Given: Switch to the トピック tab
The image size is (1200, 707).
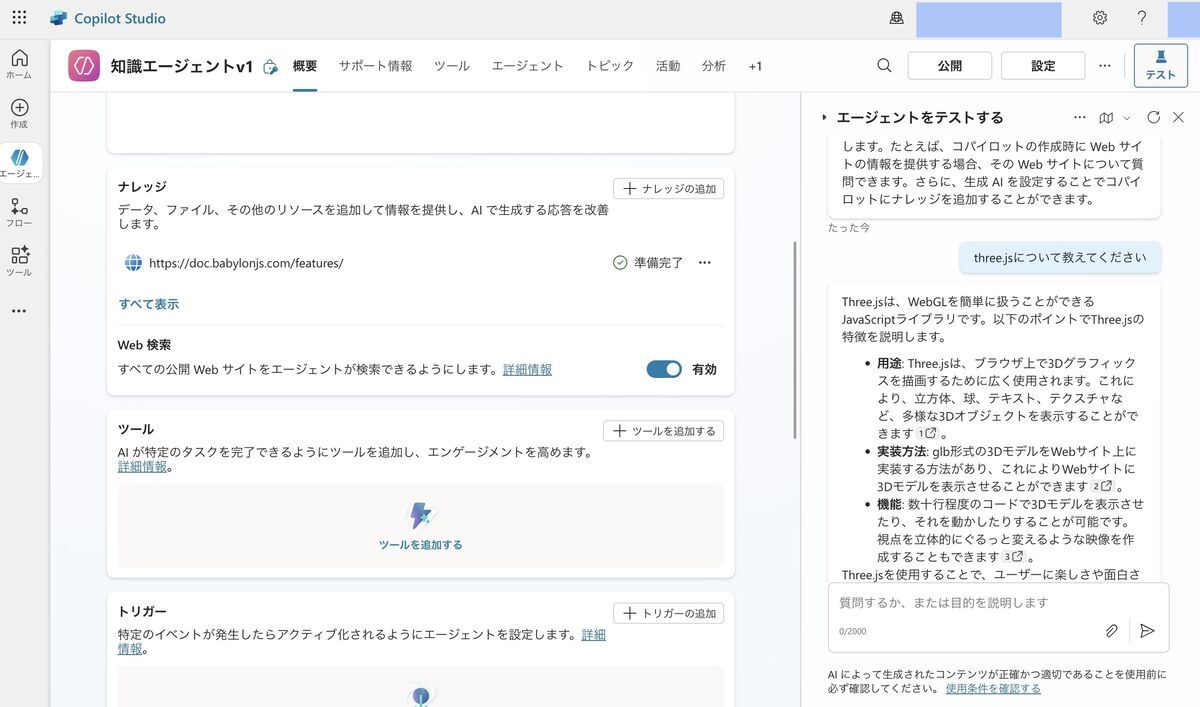Looking at the screenshot, I should pos(610,66).
